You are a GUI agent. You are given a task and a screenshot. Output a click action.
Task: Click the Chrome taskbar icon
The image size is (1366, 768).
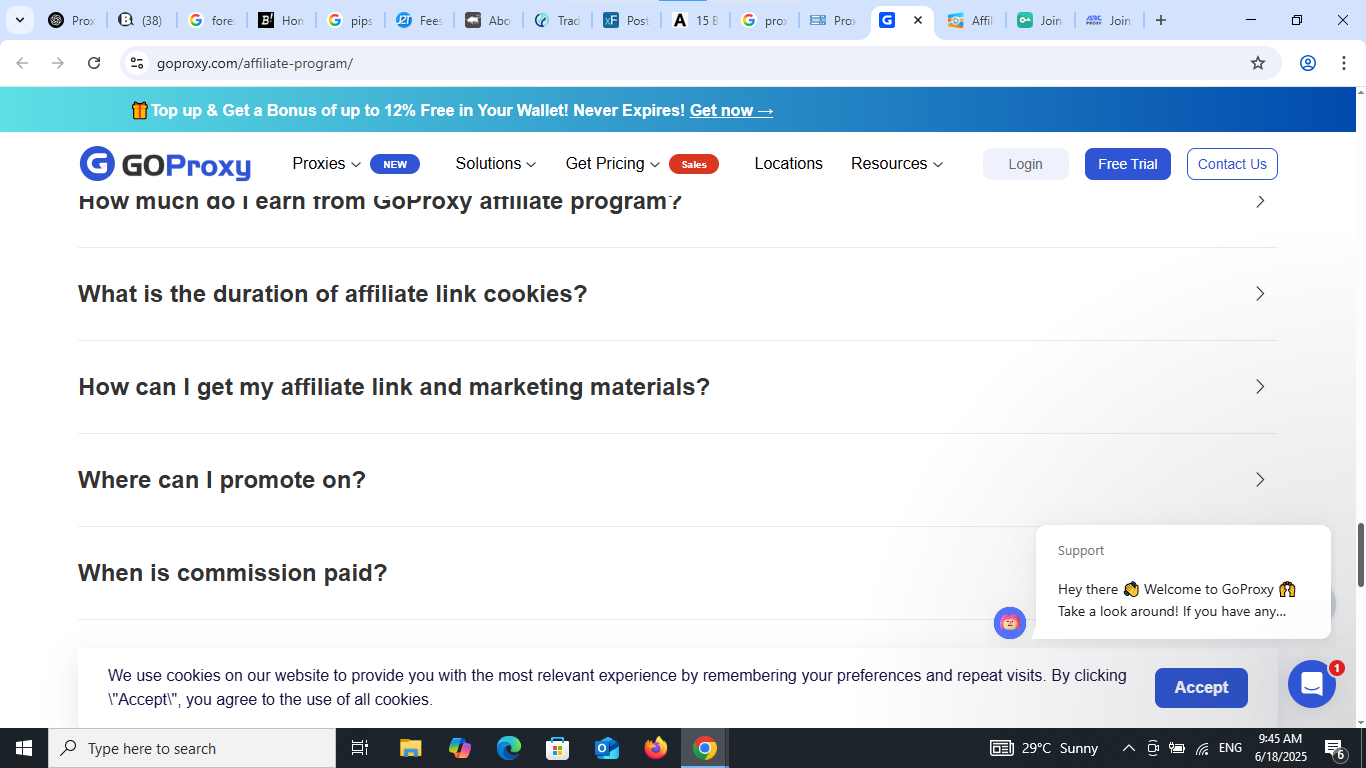[705, 748]
